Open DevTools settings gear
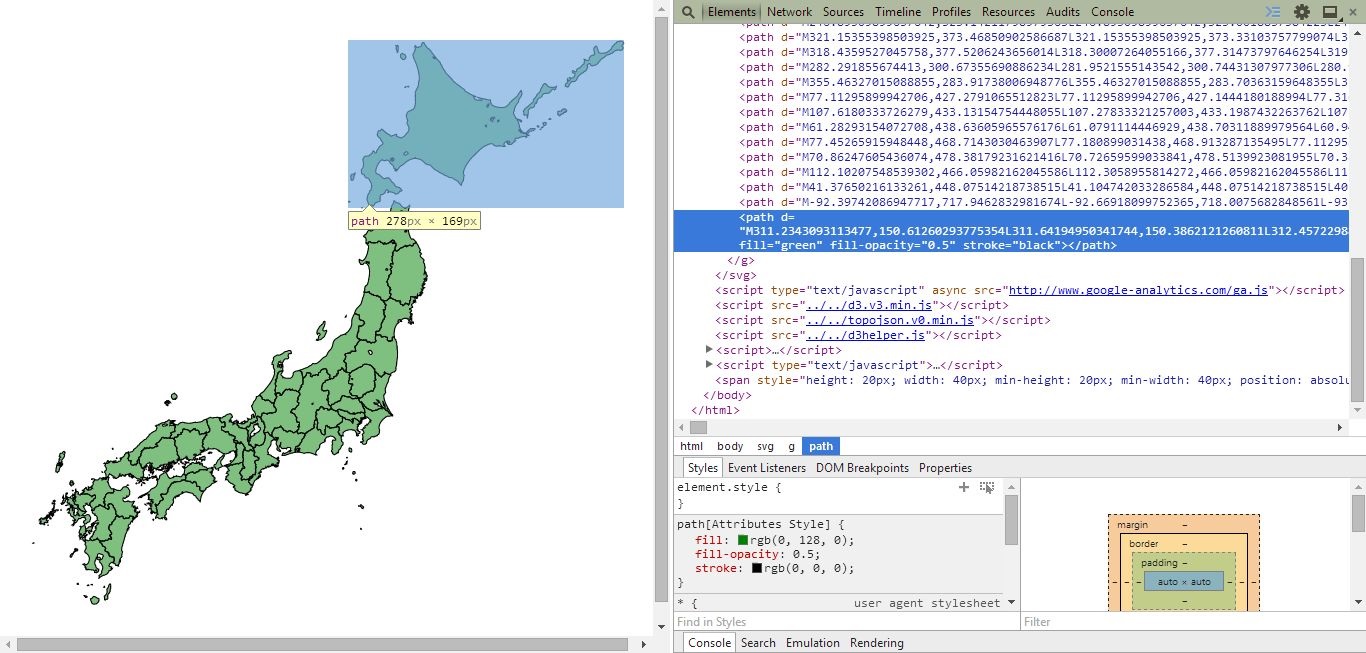 (x=1302, y=12)
